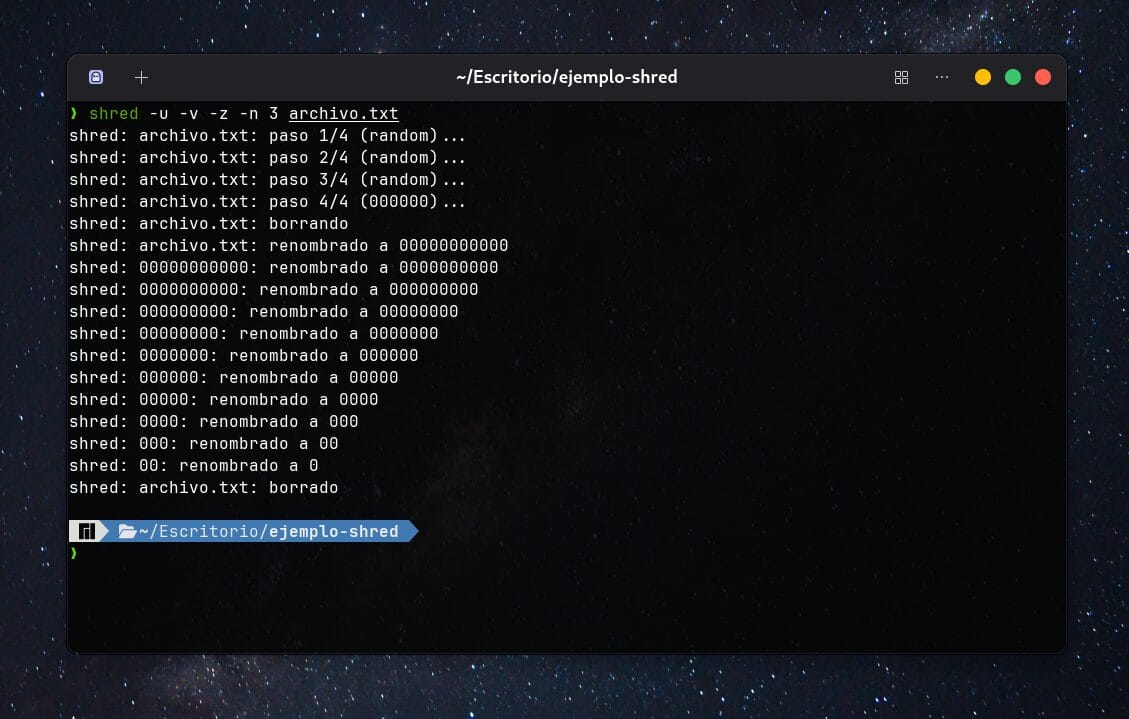
Task: Click the window title ~/Escritorio/ejemplo-shred
Action: (567, 77)
